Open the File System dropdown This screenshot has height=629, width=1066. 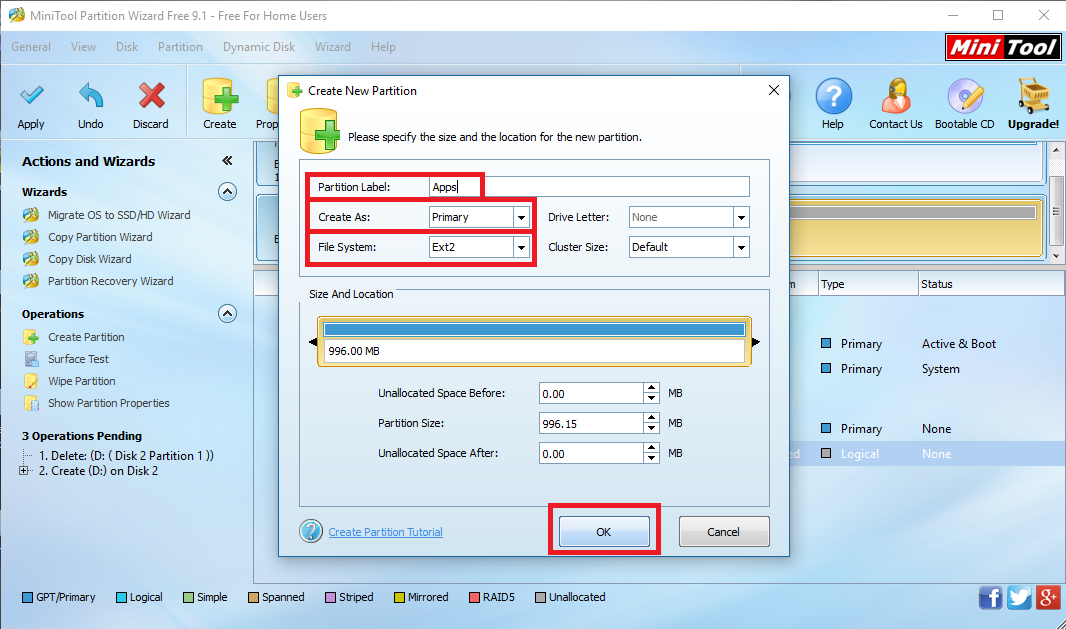click(521, 248)
